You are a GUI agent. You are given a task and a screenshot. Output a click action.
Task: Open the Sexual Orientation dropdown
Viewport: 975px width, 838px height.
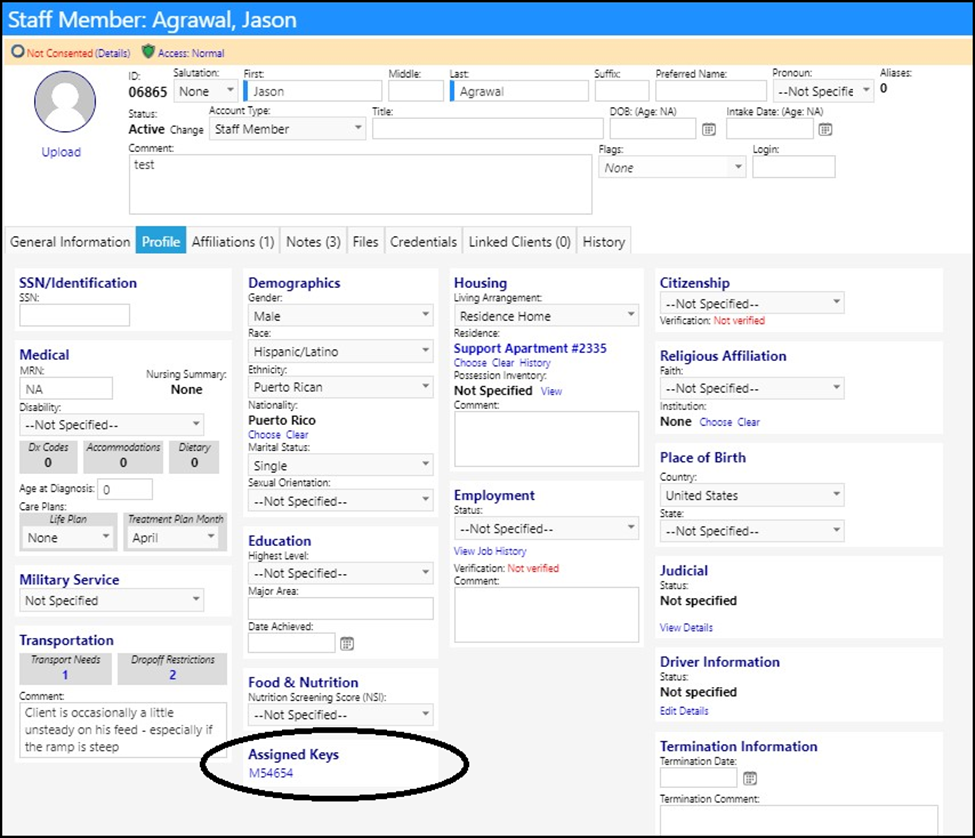tap(340, 500)
